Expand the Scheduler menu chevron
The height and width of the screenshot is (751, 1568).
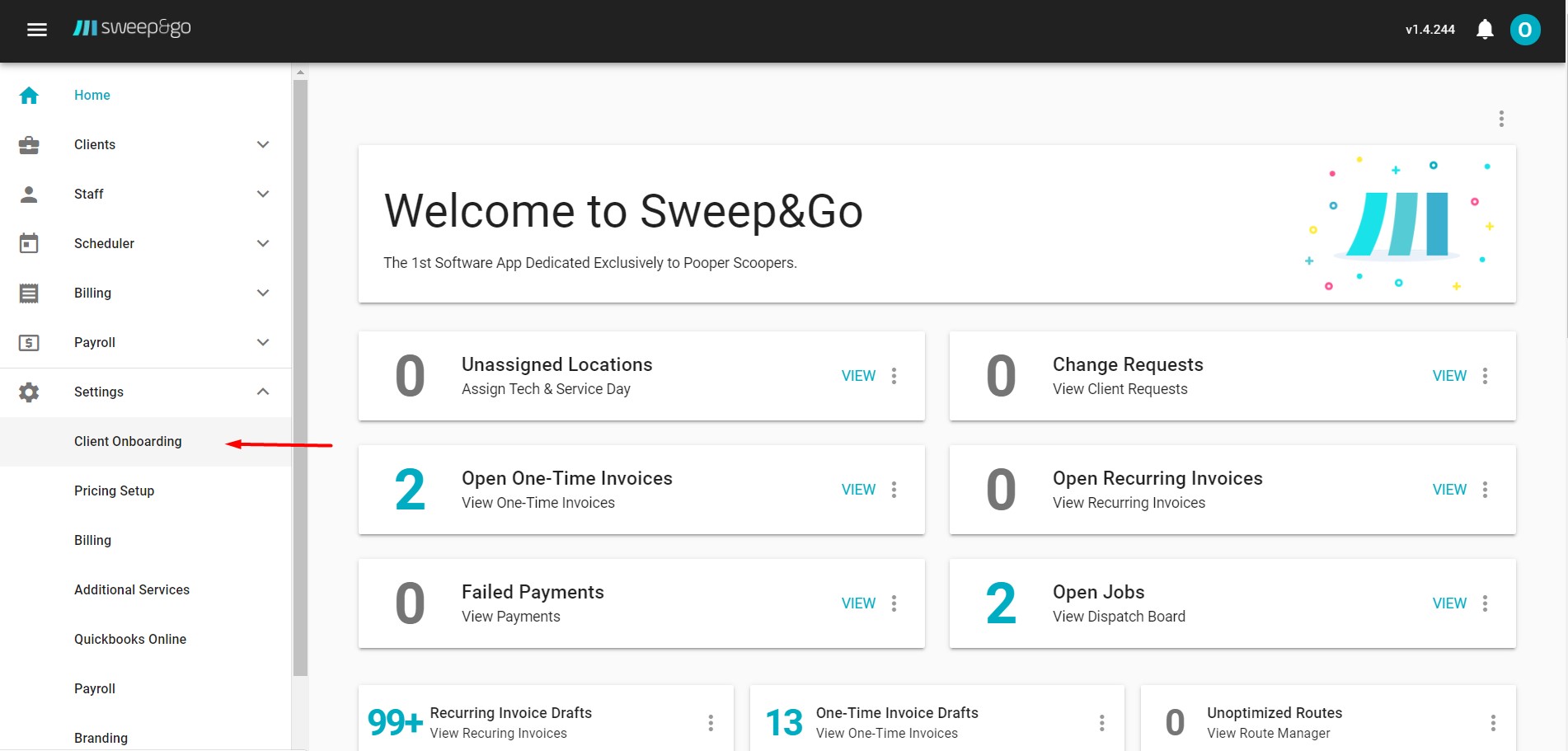pyautogui.click(x=263, y=243)
